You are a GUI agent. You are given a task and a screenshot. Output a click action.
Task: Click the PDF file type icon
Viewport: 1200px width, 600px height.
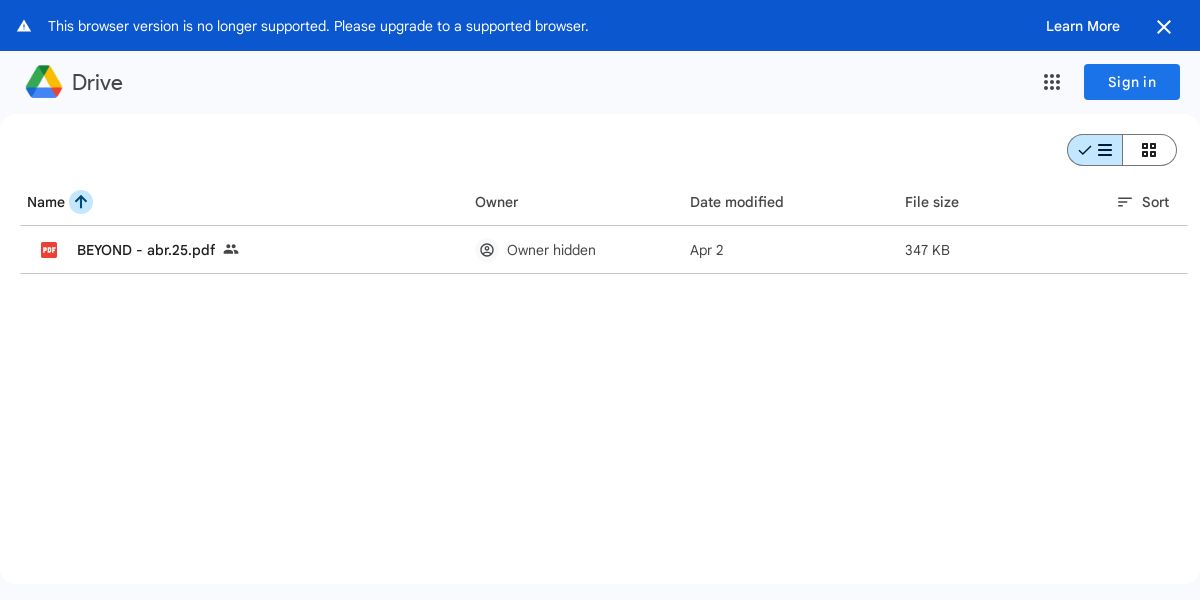49,250
